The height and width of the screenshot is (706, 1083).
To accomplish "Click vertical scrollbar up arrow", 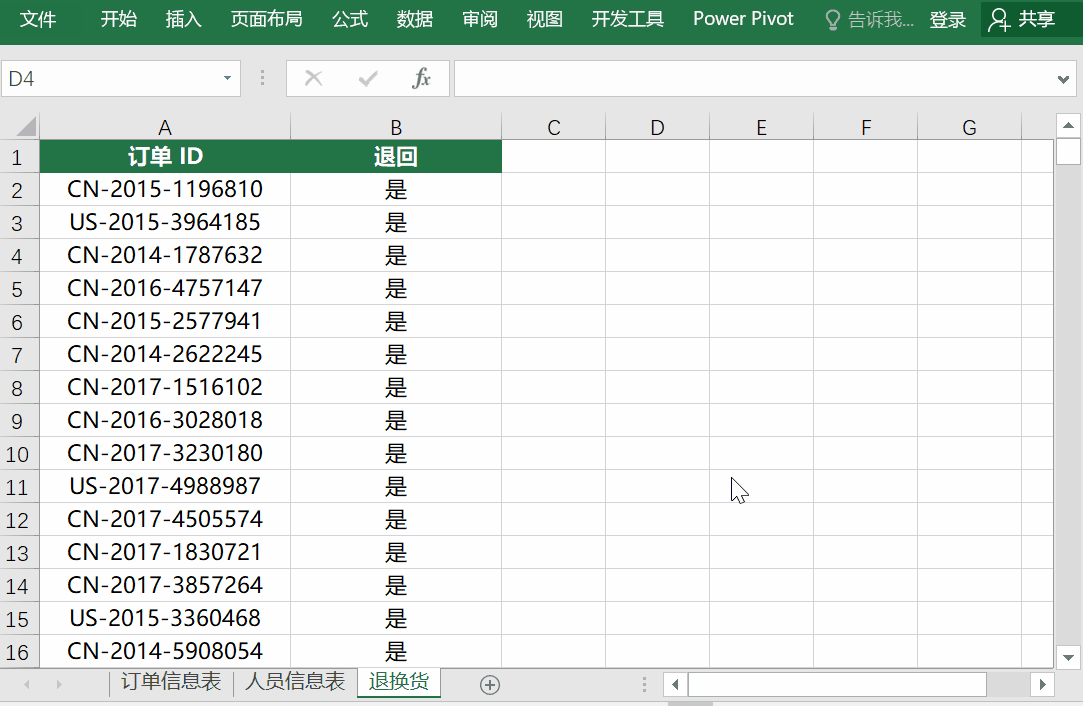I will click(x=1068, y=126).
